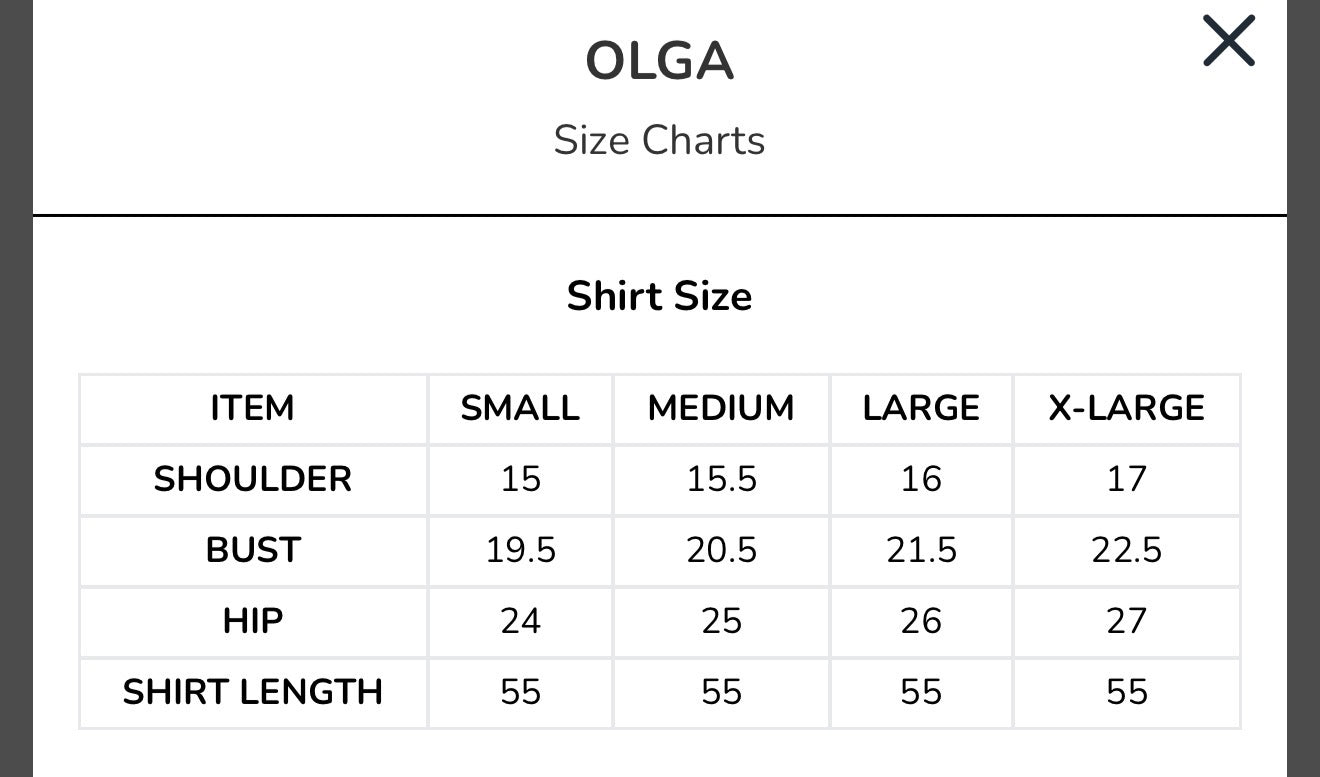
Task: Click the 17 X-Large shoulder value
Action: click(1127, 479)
